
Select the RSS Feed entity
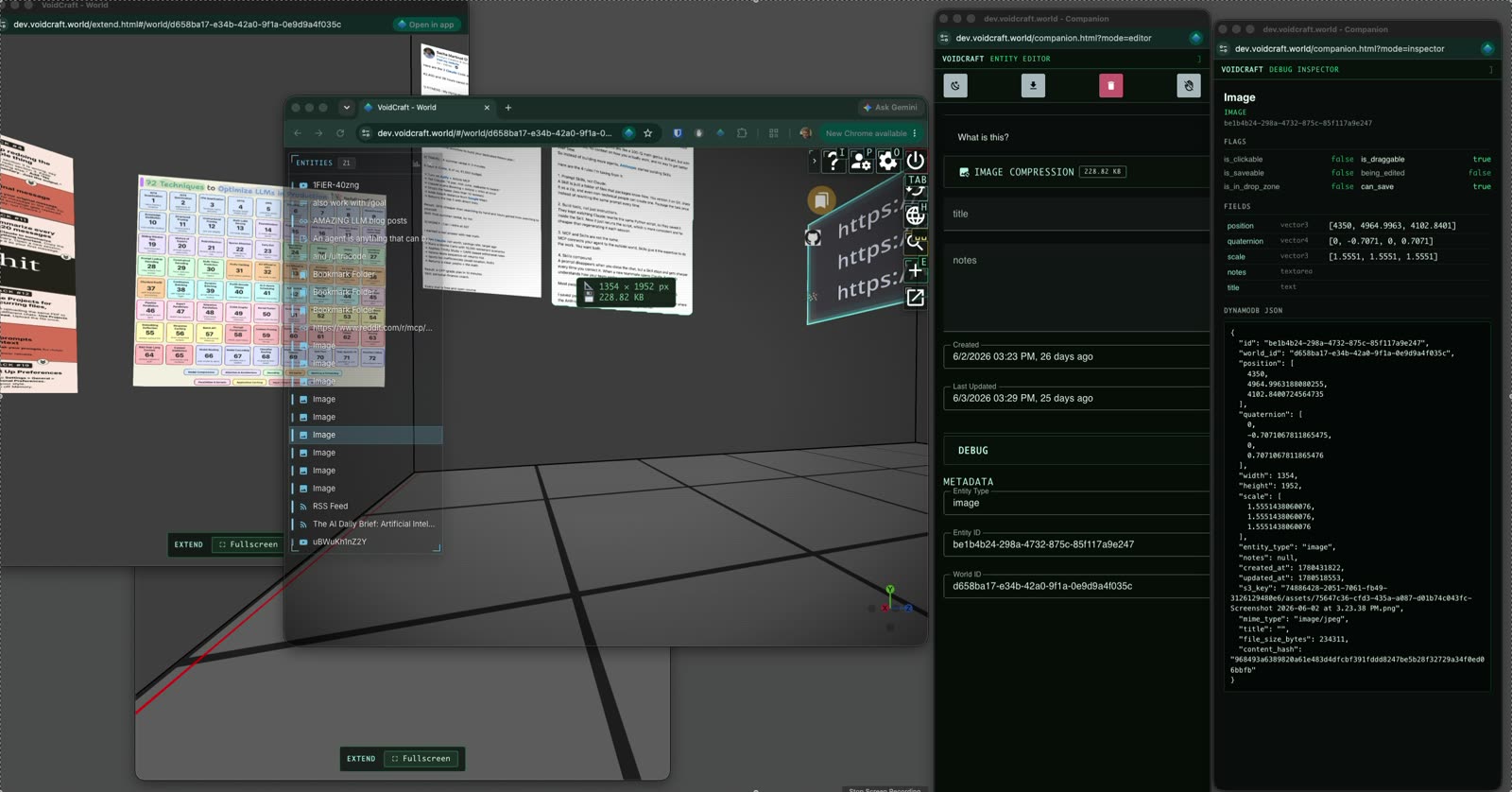click(367, 507)
